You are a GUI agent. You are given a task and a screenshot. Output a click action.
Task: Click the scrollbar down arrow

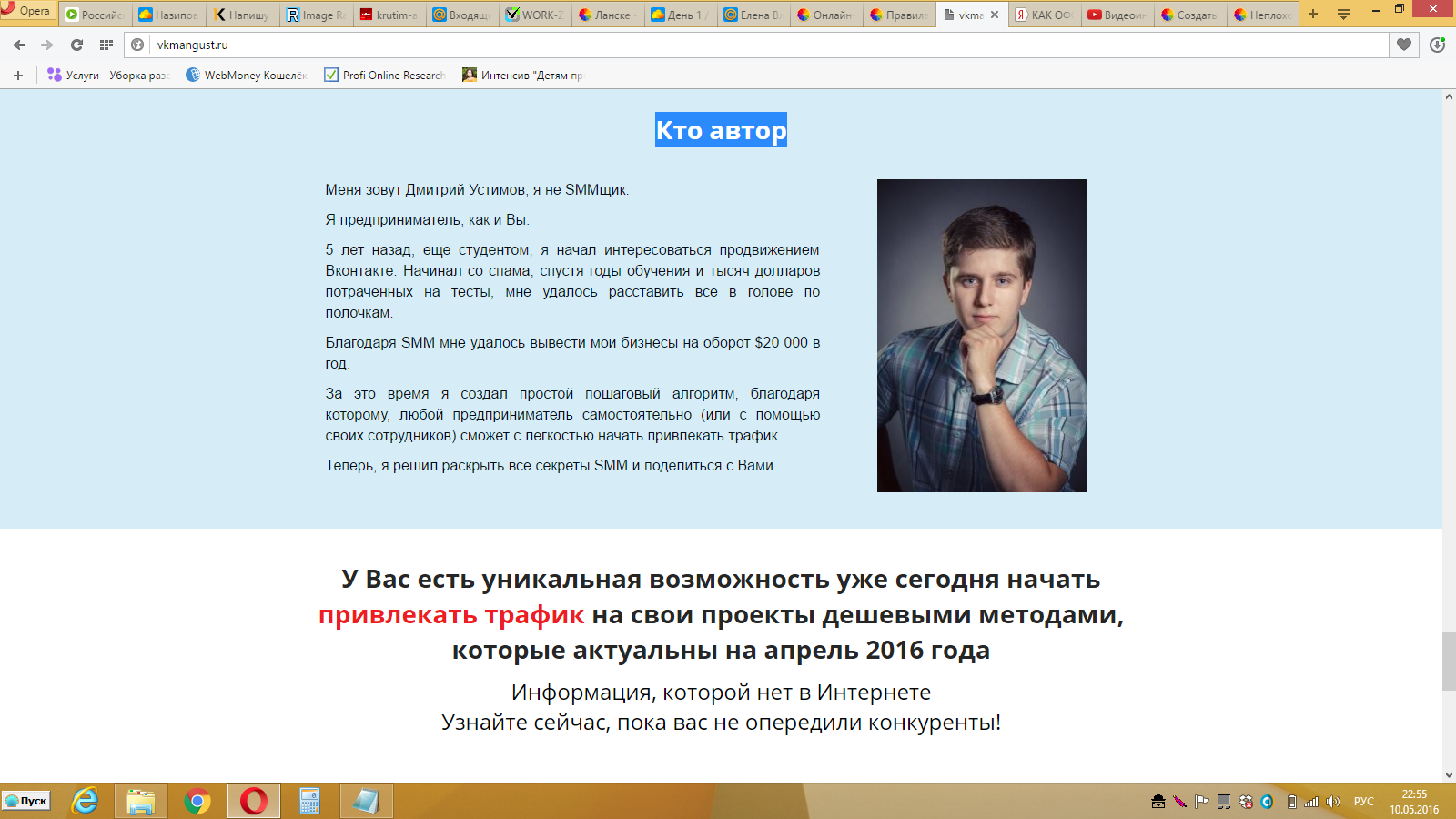point(1449,775)
